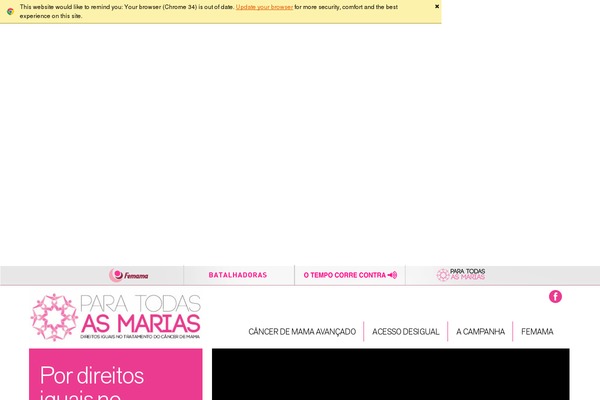Image resolution: width=600 pixels, height=400 pixels.
Task: Open the Femama logo link in top strip
Action: tap(129, 275)
